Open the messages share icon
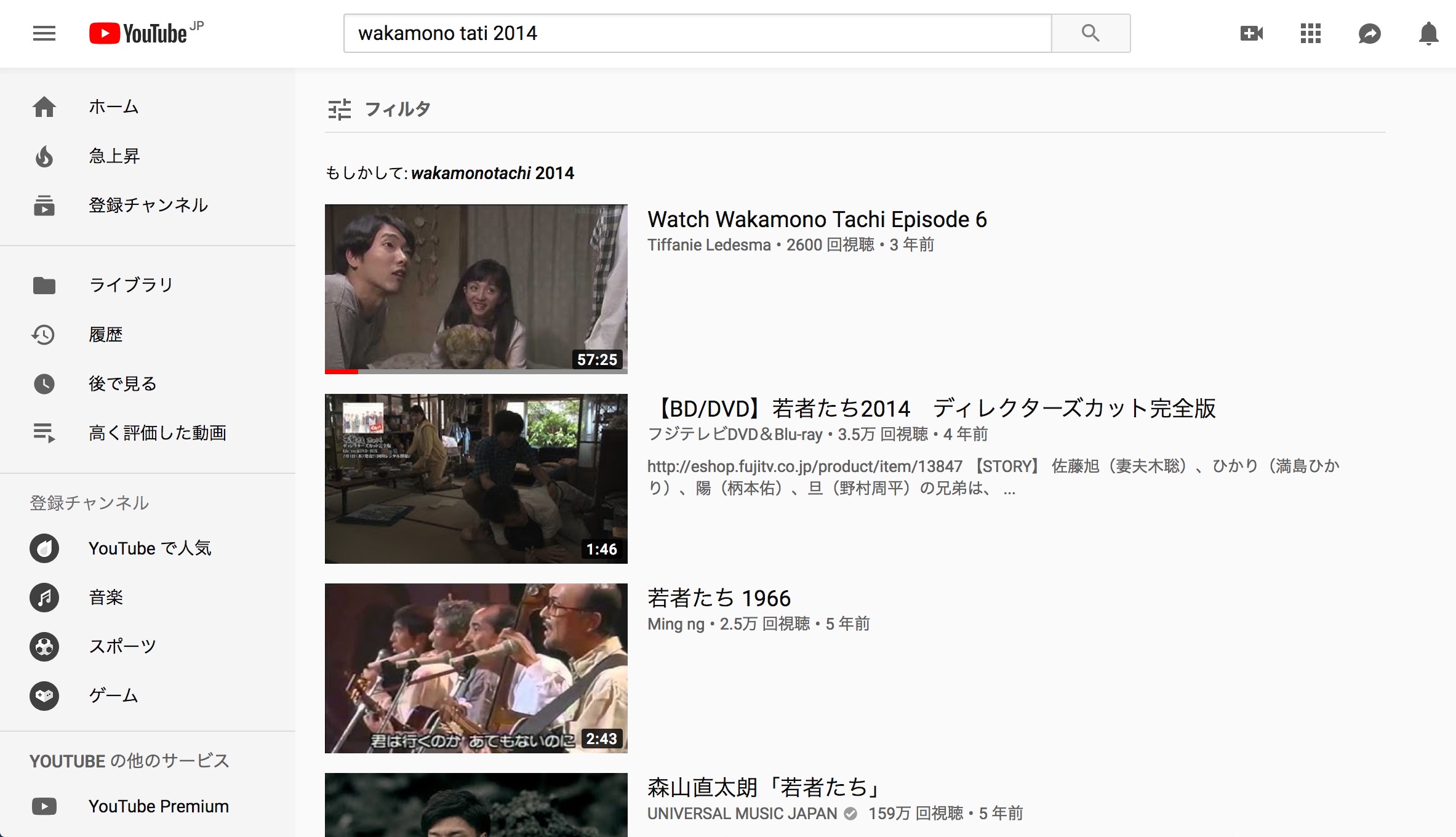The image size is (1456, 837). [1370, 33]
